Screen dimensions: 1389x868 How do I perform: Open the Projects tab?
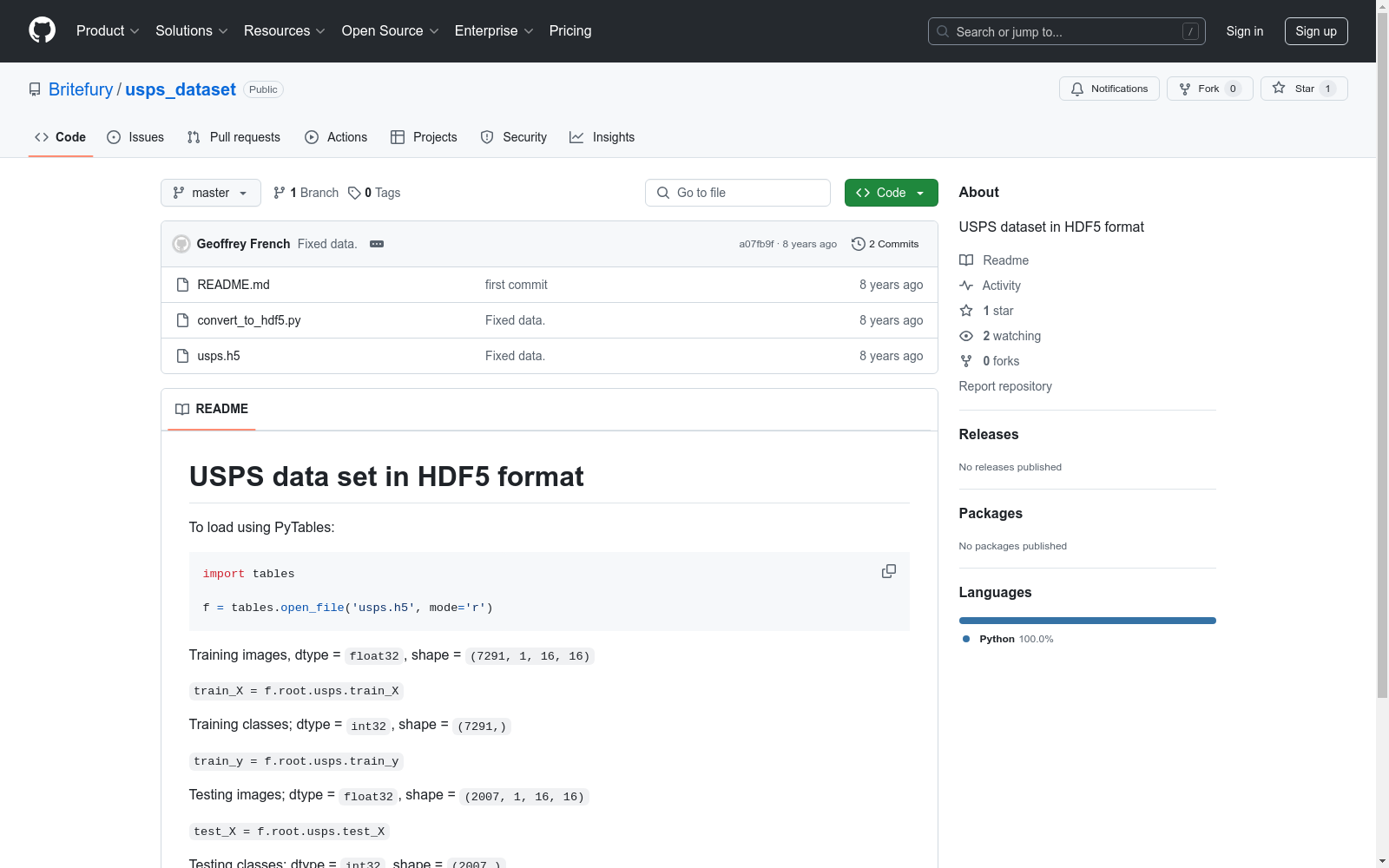click(424, 137)
